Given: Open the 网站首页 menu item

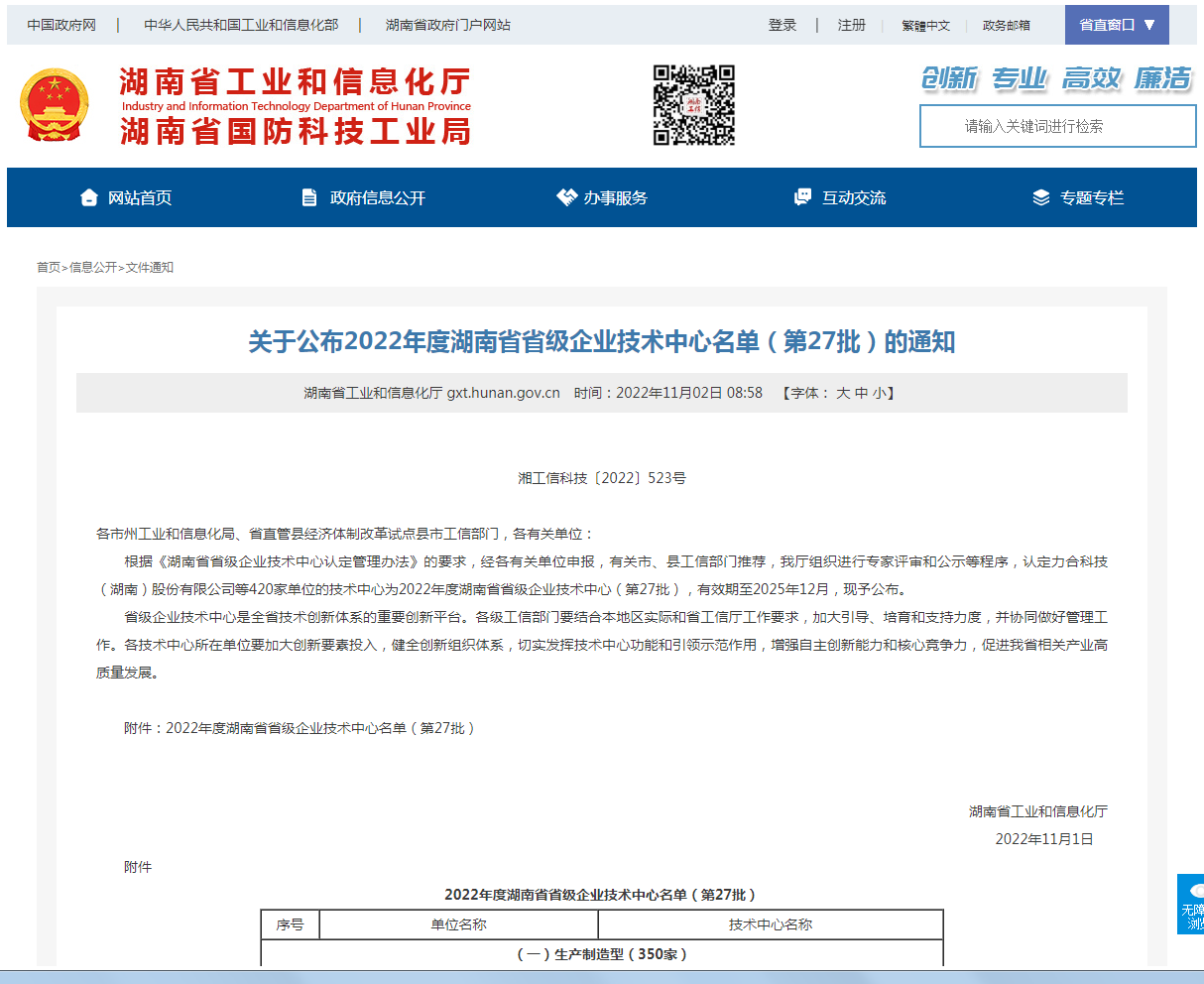Looking at the screenshot, I should pyautogui.click(x=140, y=197).
